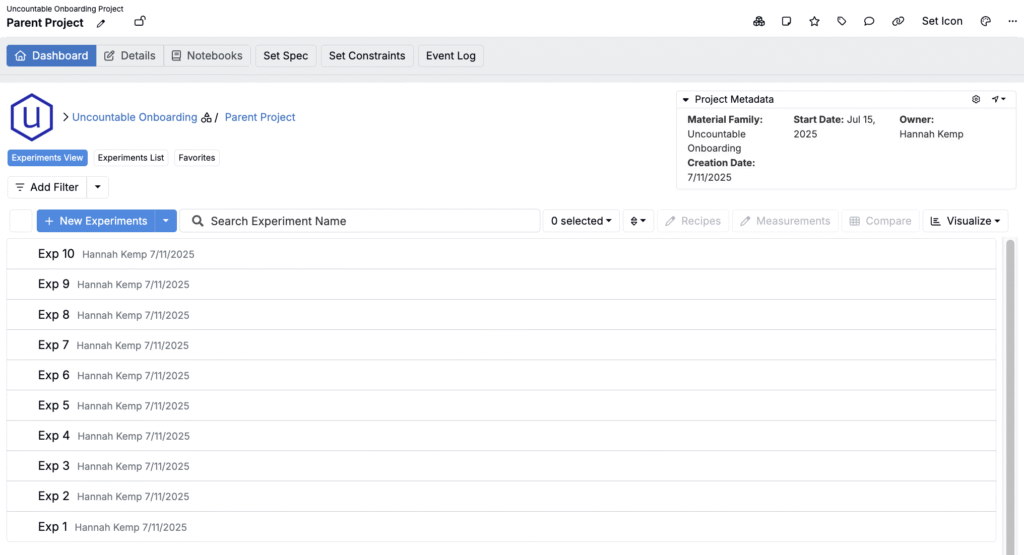Viewport: 1024px width, 555px height.
Task: Open the three-dots more options menu
Action: click(1012, 21)
